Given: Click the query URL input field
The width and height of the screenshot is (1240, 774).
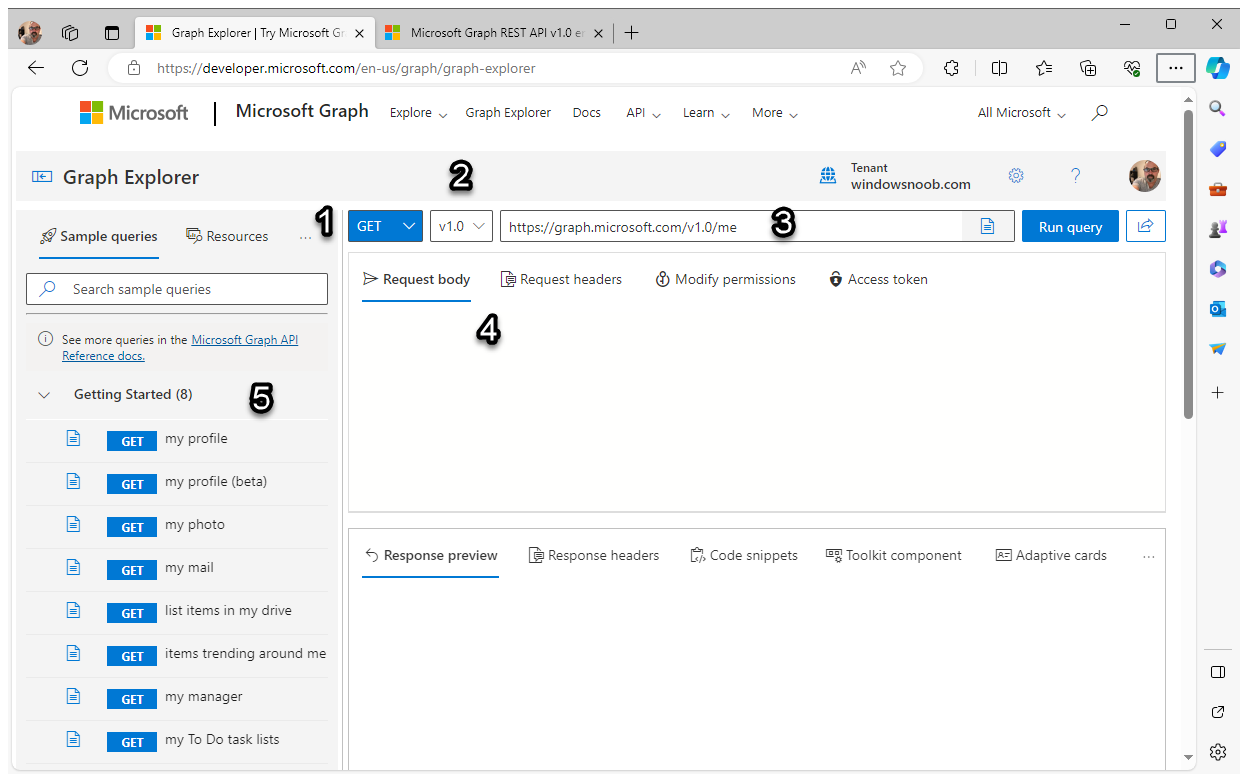Looking at the screenshot, I should click(731, 226).
